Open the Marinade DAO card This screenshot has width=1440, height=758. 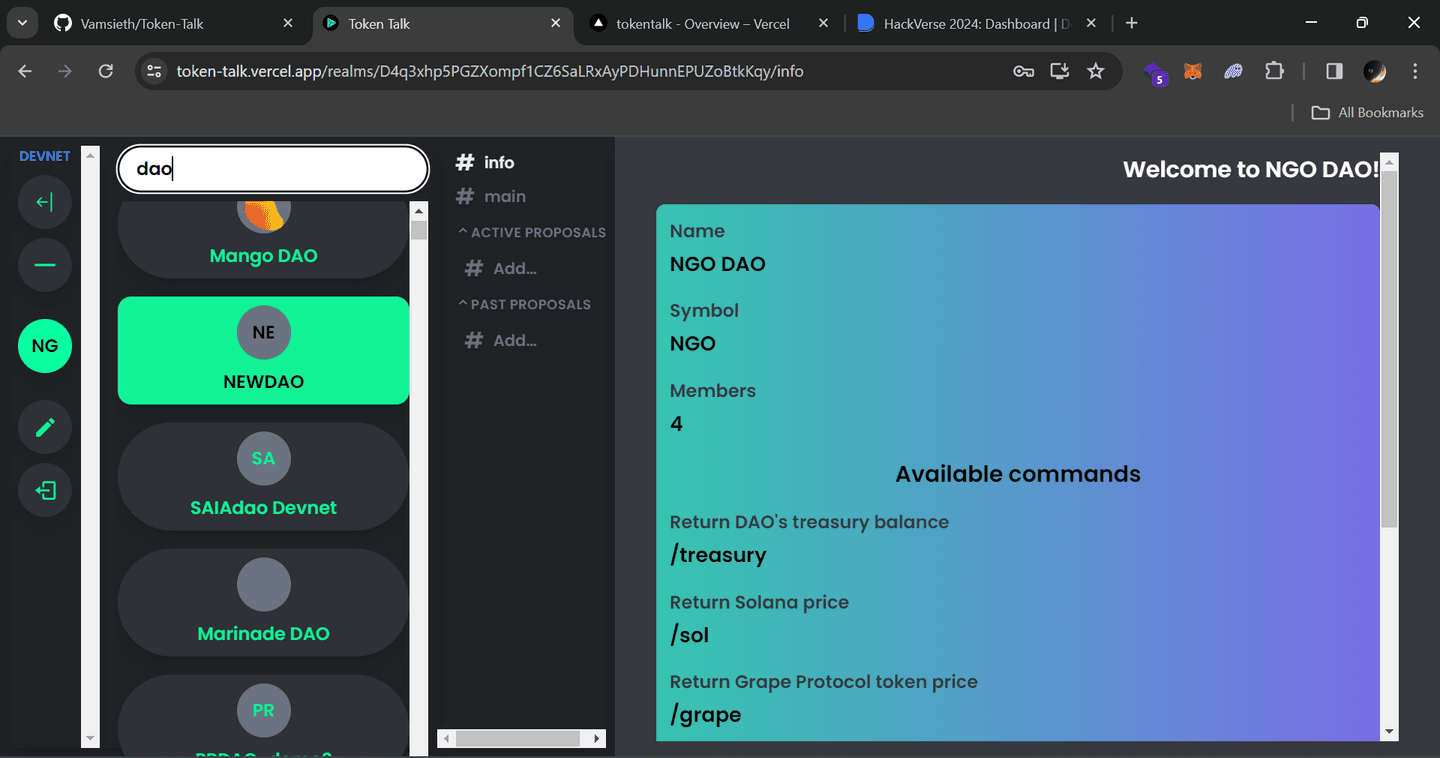click(x=263, y=602)
